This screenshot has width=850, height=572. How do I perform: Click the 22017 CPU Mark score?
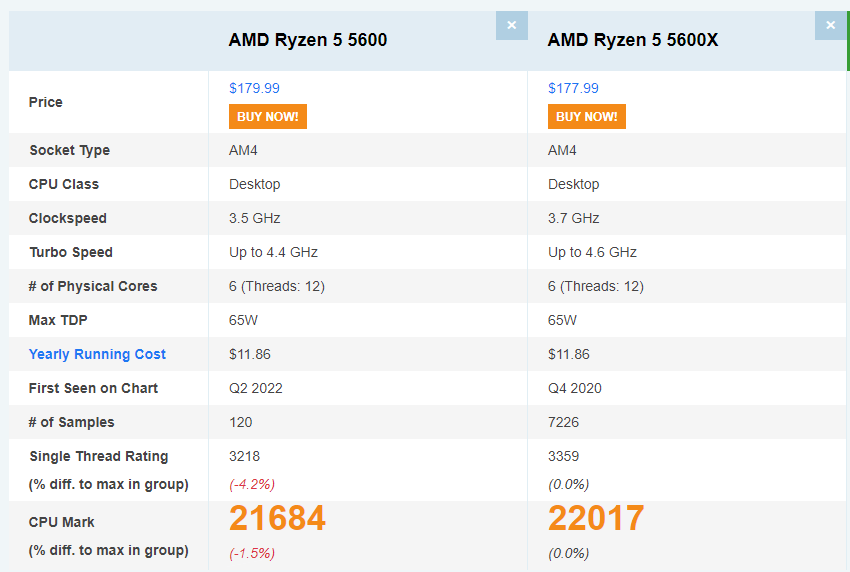point(596,518)
